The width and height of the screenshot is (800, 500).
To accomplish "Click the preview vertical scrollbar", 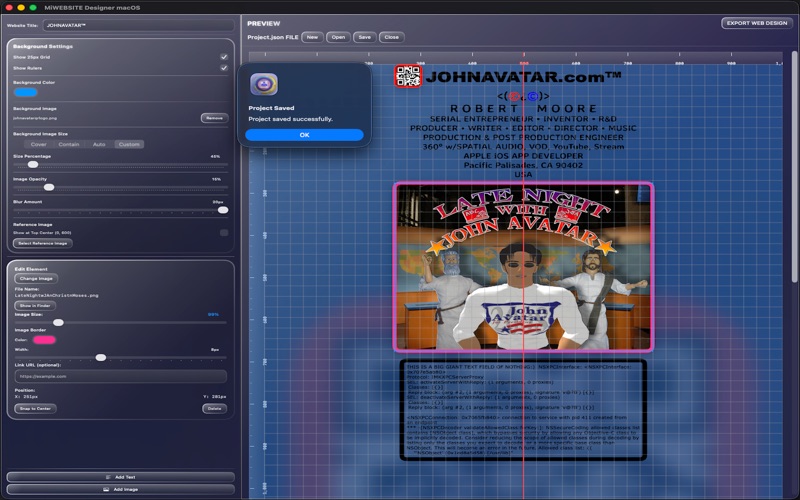I will click(794, 166).
